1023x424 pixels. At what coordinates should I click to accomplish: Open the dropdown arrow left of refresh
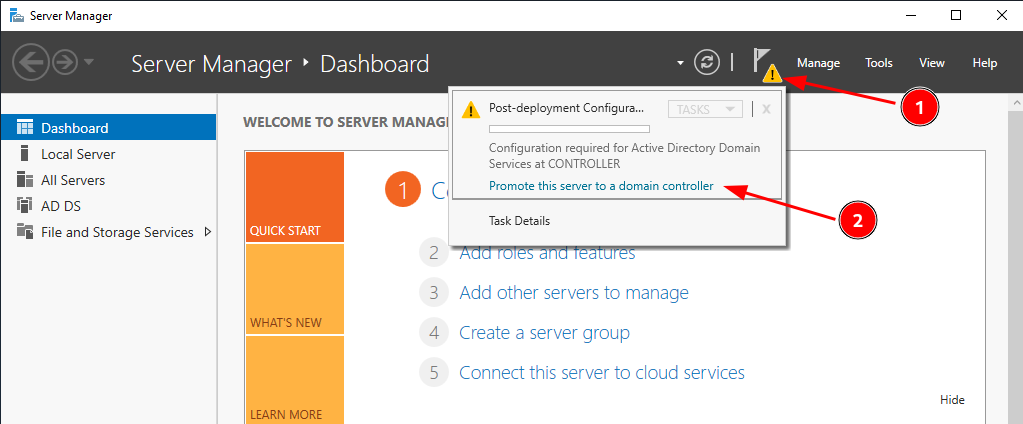pos(680,63)
